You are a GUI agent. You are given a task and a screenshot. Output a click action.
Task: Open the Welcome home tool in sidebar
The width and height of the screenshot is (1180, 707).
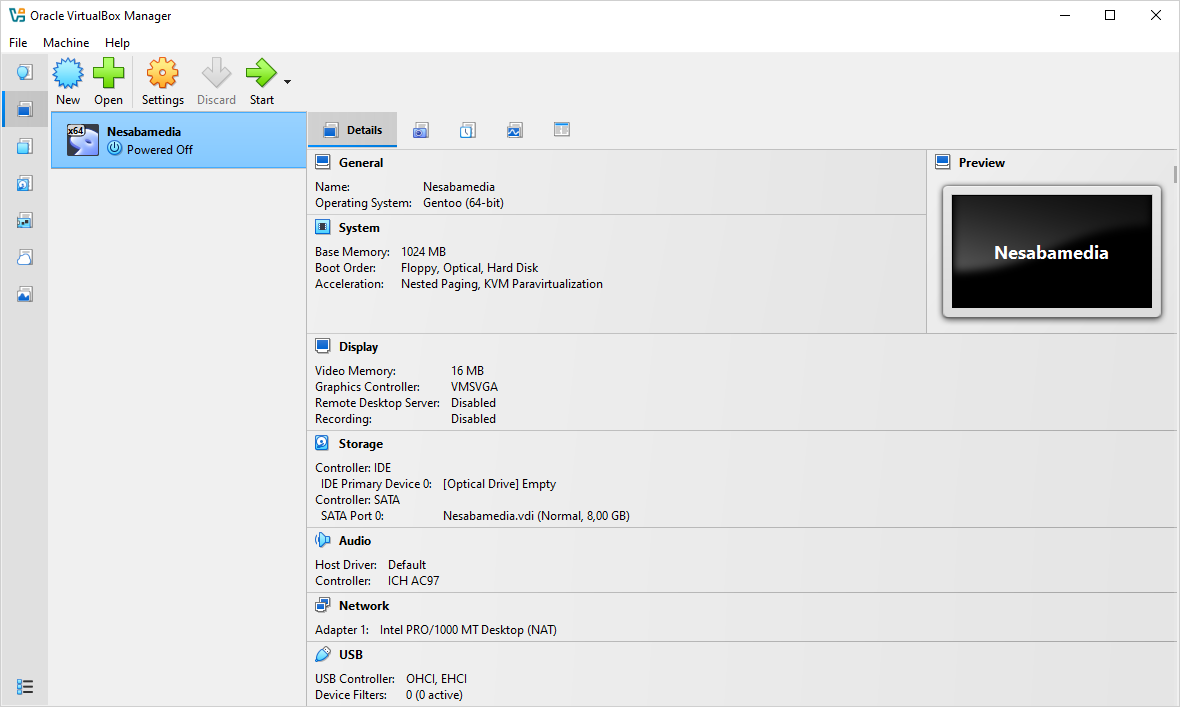pyautogui.click(x=24, y=72)
